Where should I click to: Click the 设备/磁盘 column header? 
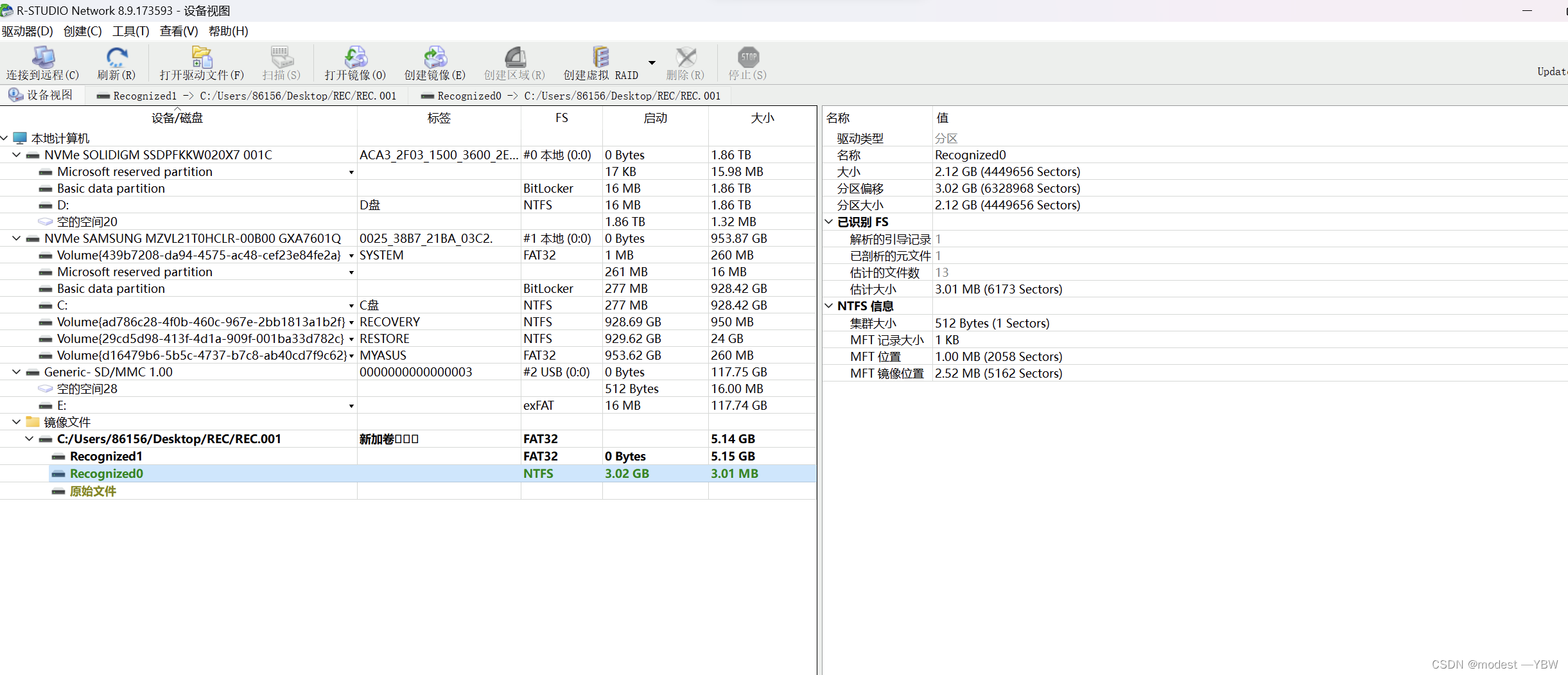tap(178, 118)
